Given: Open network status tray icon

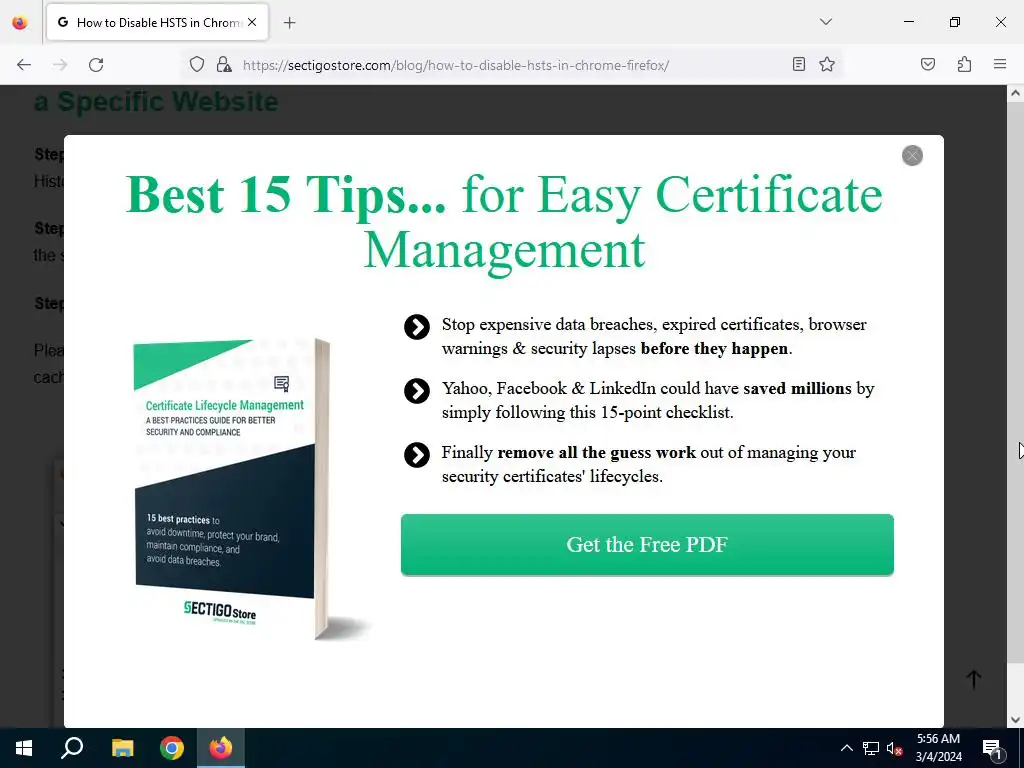Looking at the screenshot, I should tap(871, 748).
